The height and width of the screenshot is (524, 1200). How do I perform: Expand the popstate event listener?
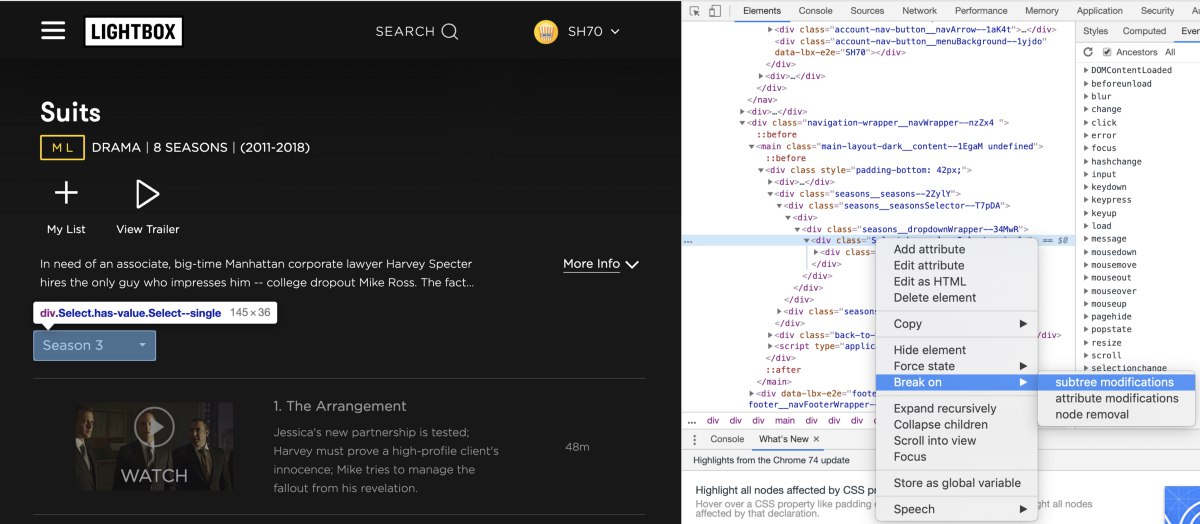click(x=1087, y=330)
